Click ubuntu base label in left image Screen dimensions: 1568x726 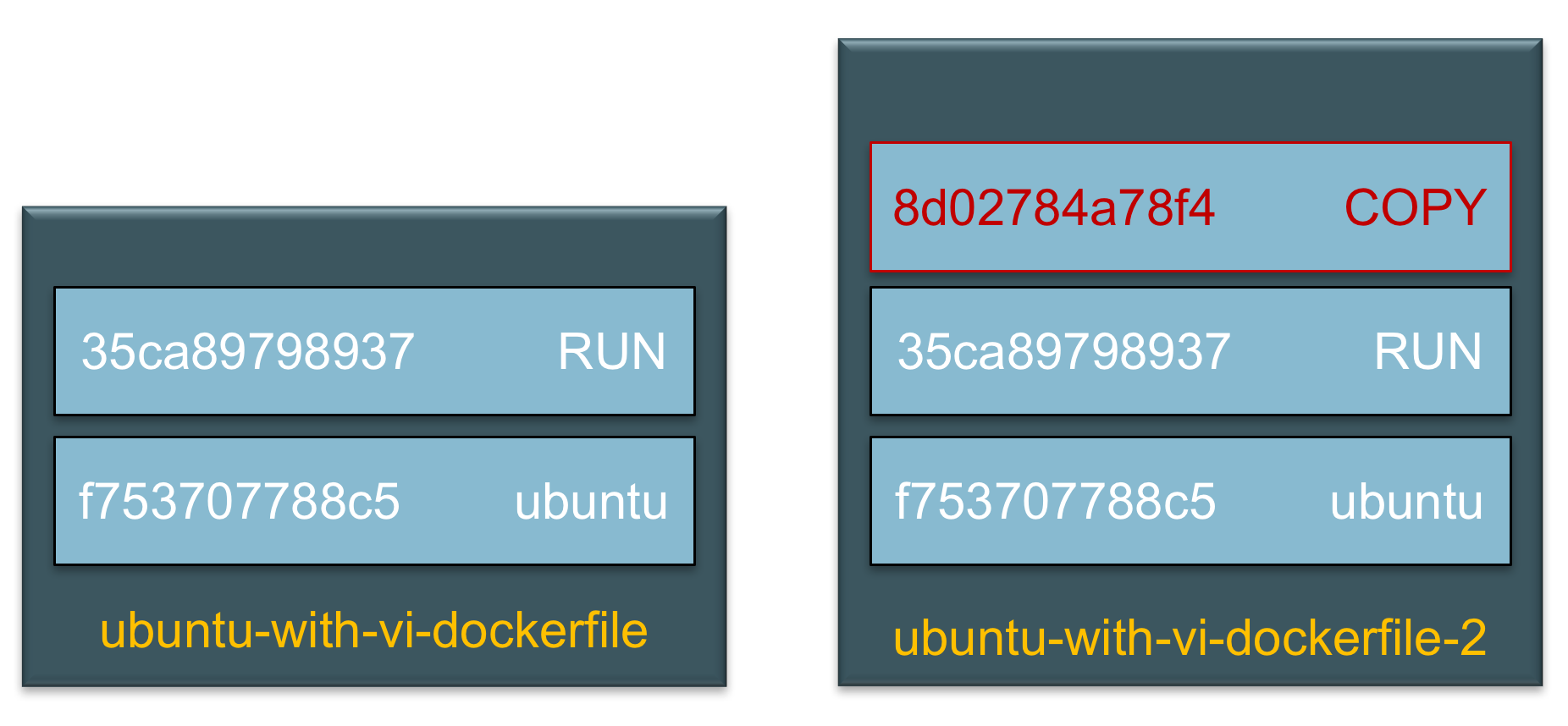click(591, 502)
